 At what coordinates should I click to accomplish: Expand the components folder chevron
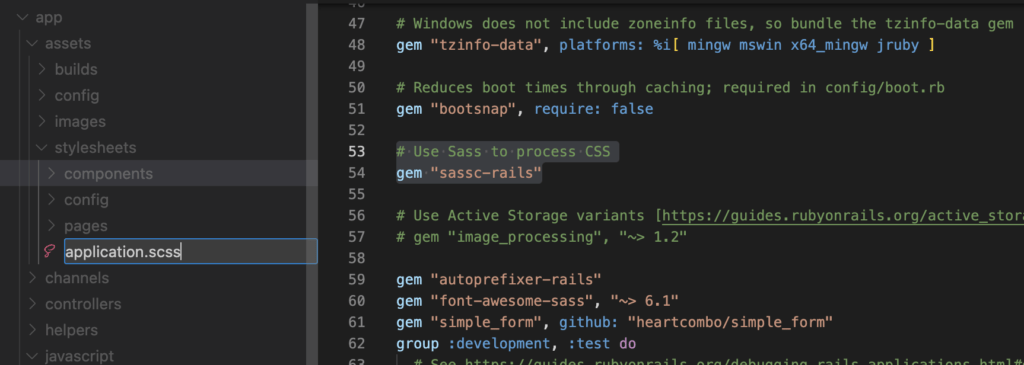[x=52, y=174]
